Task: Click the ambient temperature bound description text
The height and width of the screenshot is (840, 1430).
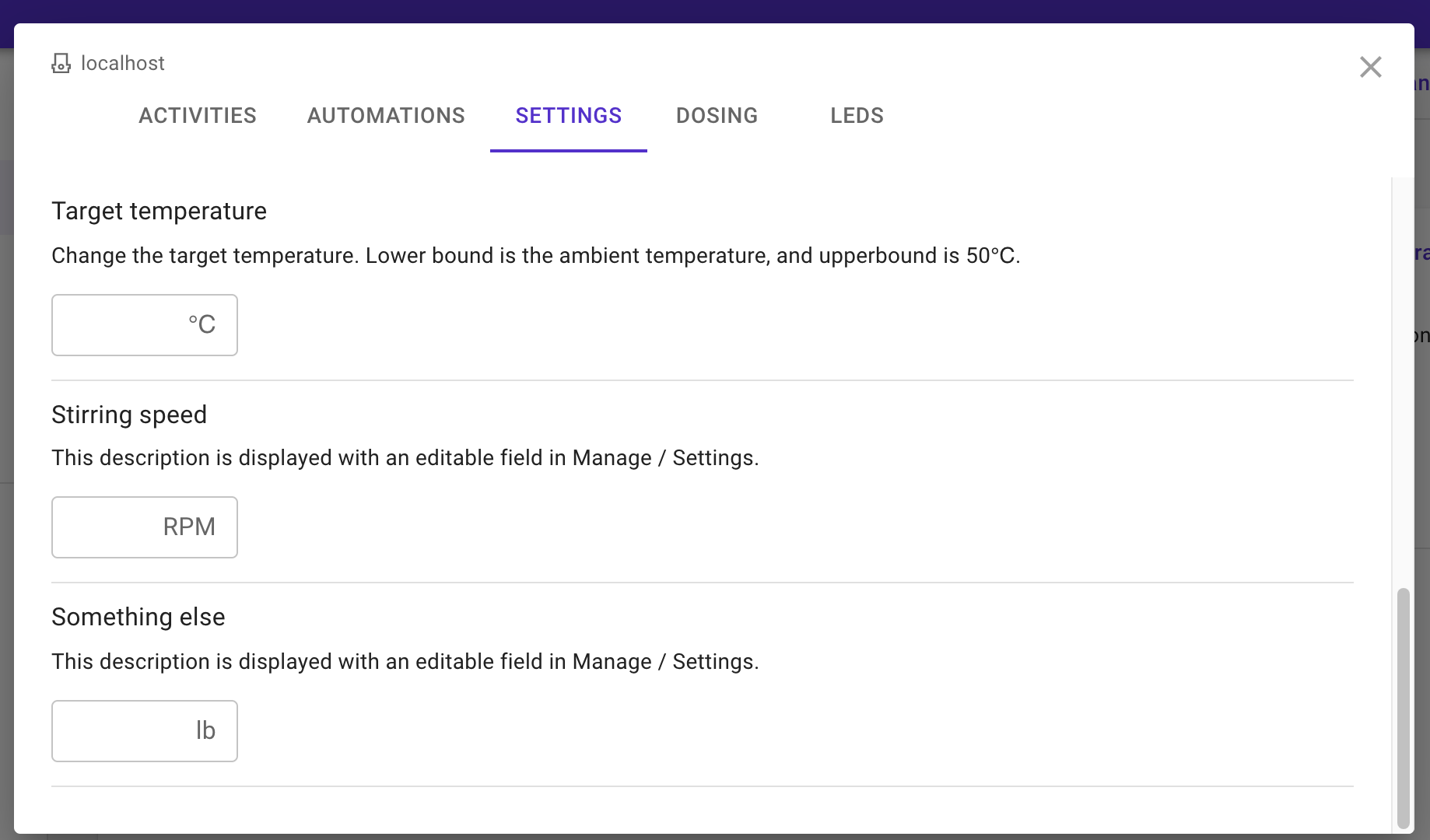Action: 536,255
